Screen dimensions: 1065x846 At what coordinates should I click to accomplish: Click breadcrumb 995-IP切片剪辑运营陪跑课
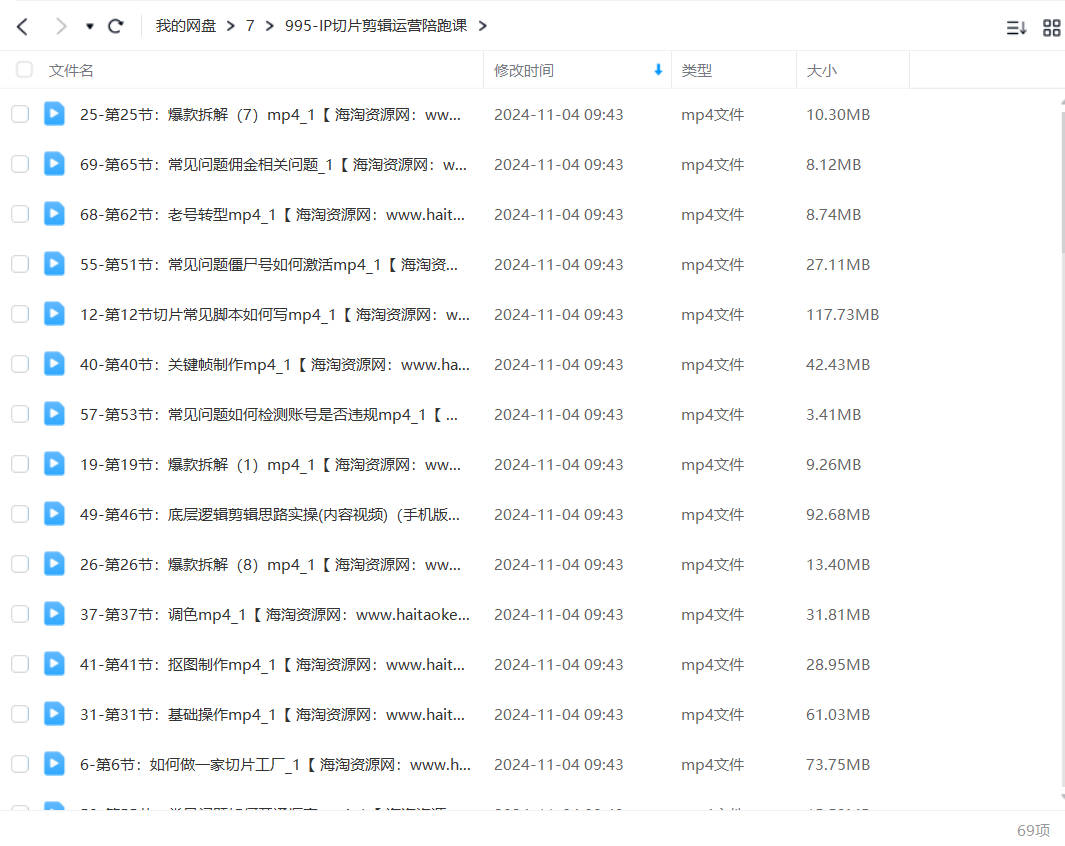[x=376, y=26]
